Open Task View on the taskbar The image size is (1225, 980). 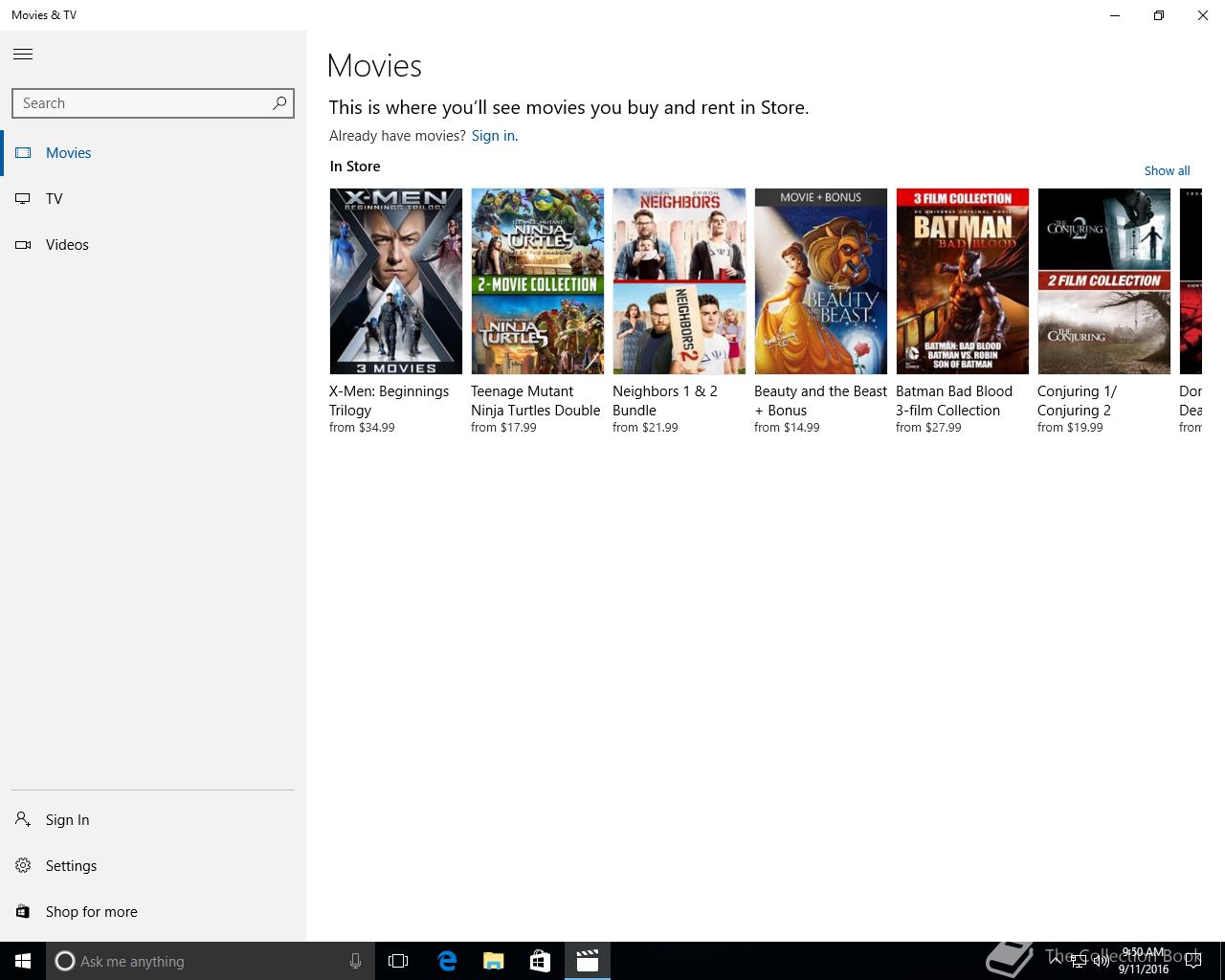tap(398, 961)
